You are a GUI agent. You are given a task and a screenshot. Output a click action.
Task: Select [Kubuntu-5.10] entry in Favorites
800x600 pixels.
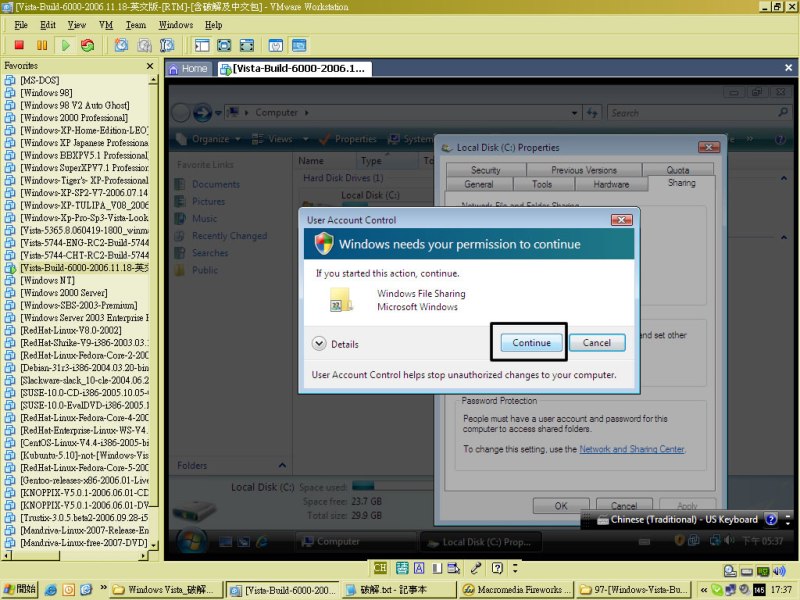pyautogui.click(x=84, y=456)
